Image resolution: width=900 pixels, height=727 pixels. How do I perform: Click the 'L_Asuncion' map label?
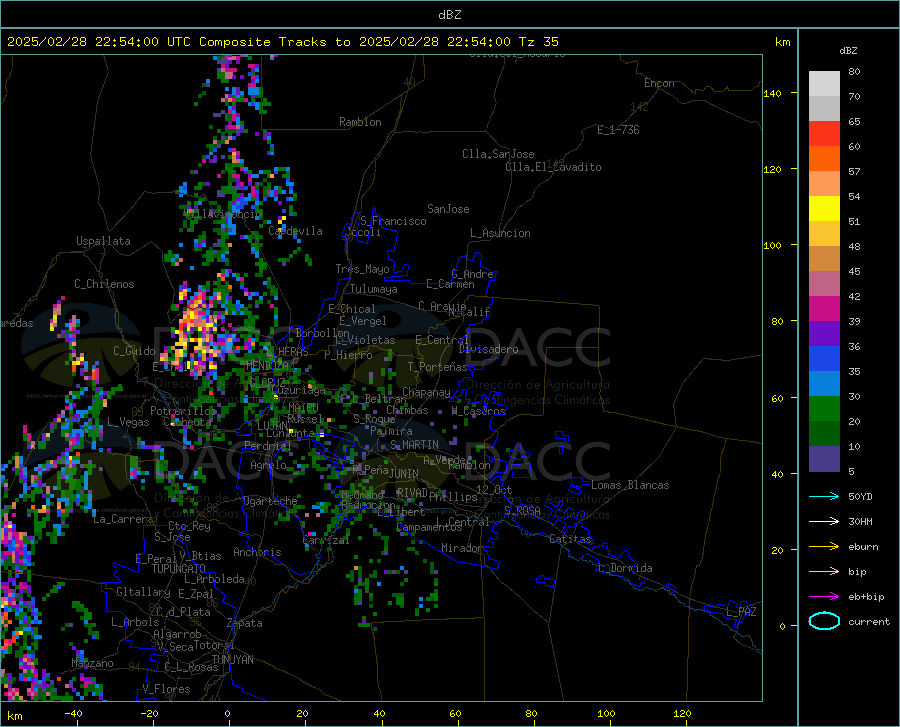click(x=500, y=233)
